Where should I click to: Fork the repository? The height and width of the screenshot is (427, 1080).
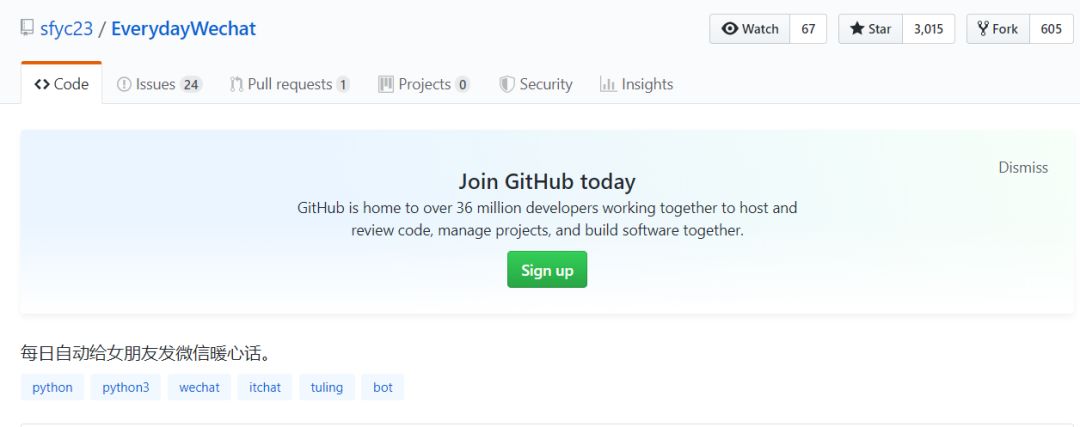tap(998, 29)
